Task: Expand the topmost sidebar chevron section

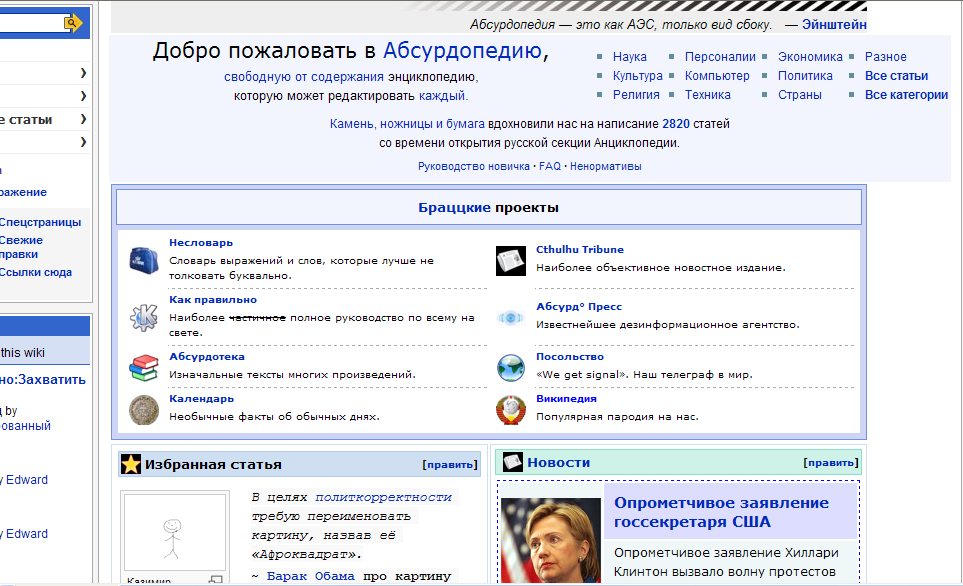Action: click(x=83, y=73)
